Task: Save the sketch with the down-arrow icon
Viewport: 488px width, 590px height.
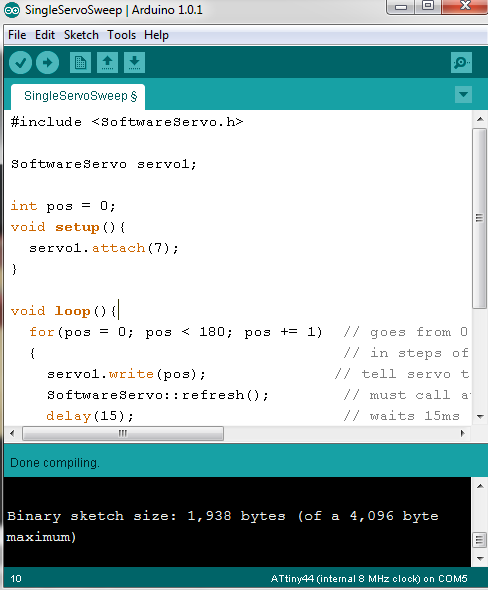Action: point(134,62)
